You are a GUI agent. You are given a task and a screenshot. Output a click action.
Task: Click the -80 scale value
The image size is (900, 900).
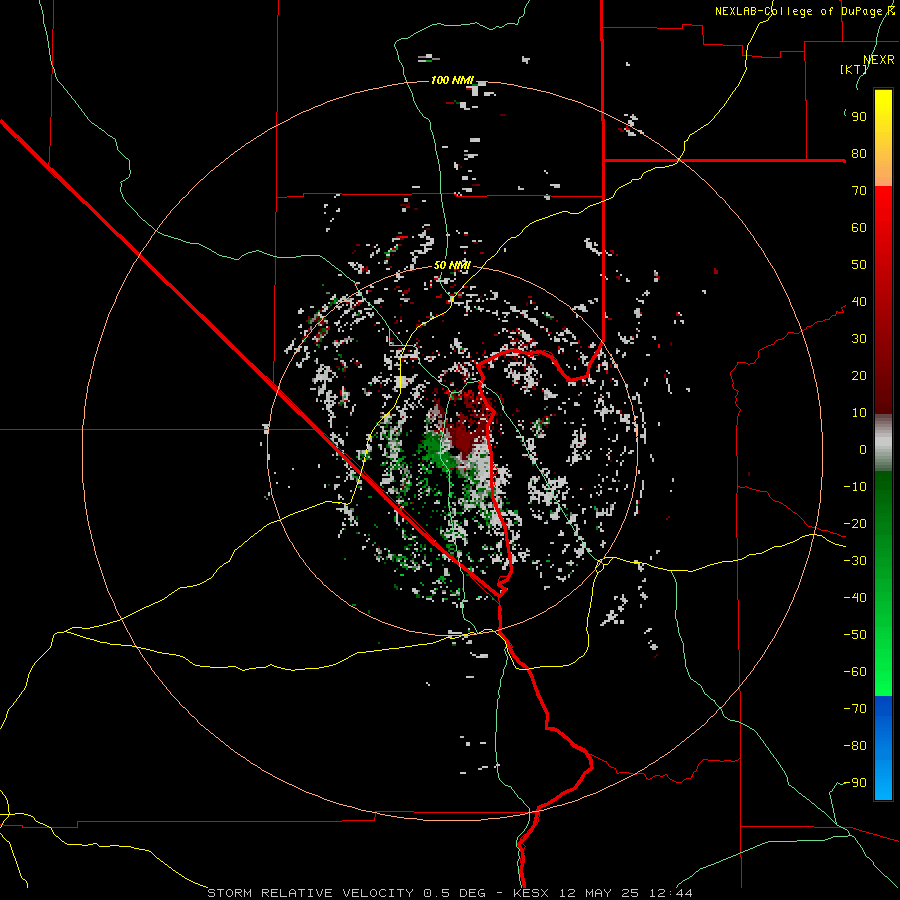point(855,746)
